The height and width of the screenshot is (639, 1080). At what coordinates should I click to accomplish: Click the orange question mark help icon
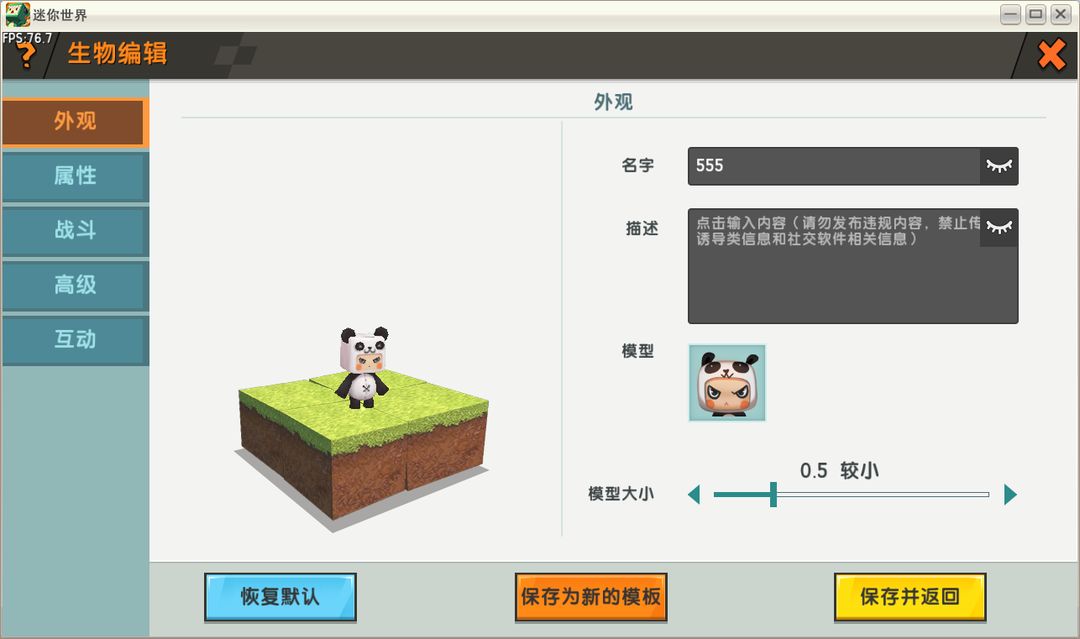26,57
